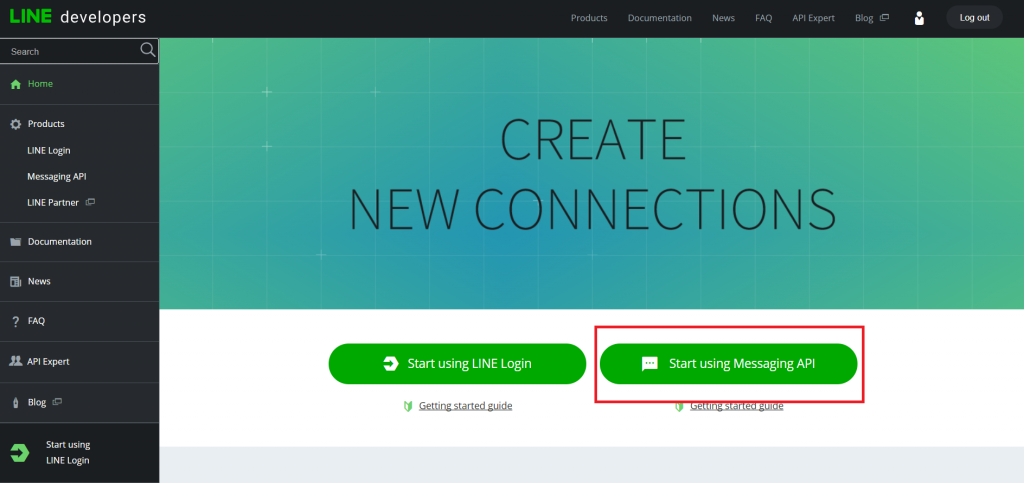Select Products in the sidebar

pos(46,124)
